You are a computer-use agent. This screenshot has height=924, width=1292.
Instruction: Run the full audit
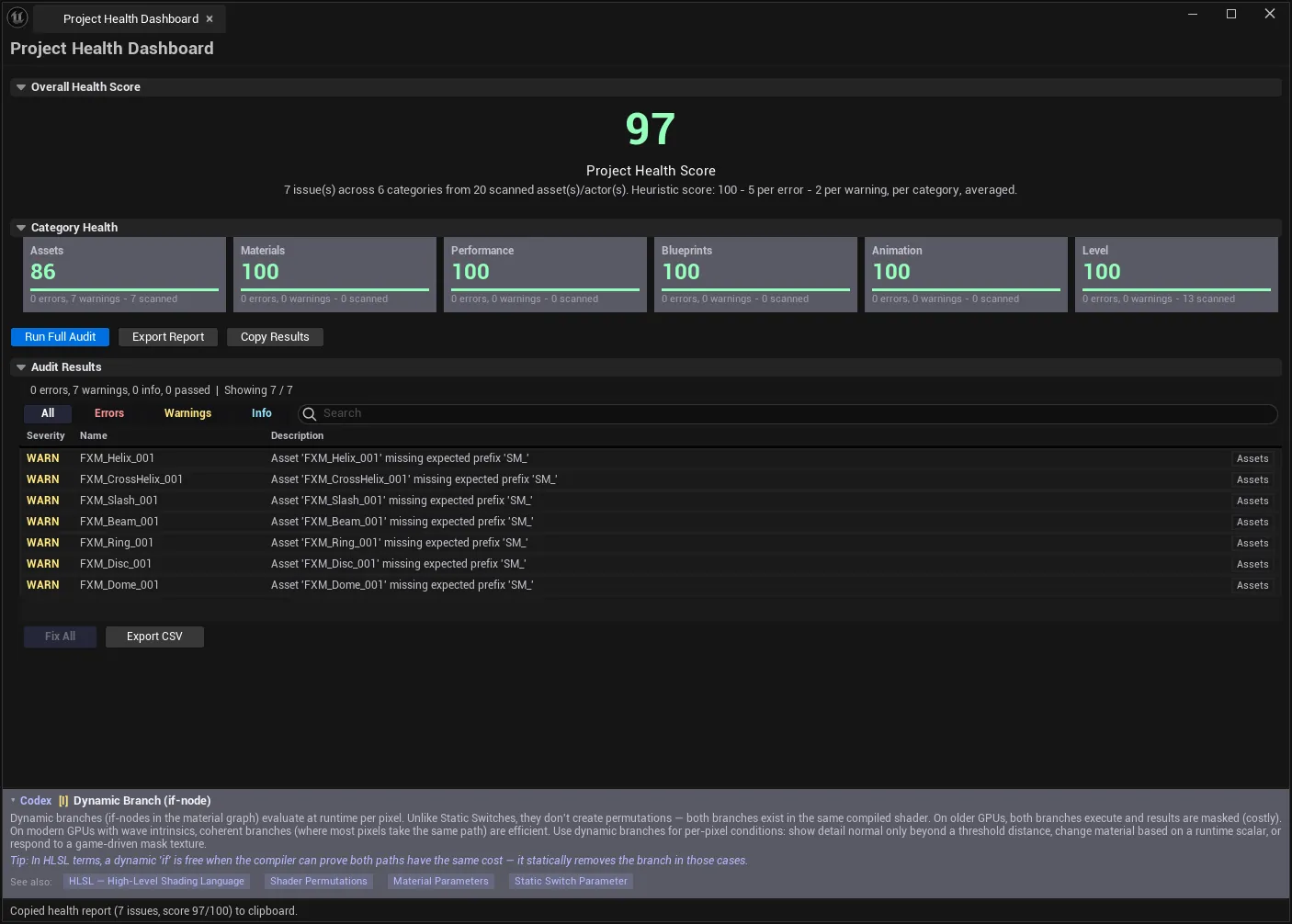pos(61,337)
